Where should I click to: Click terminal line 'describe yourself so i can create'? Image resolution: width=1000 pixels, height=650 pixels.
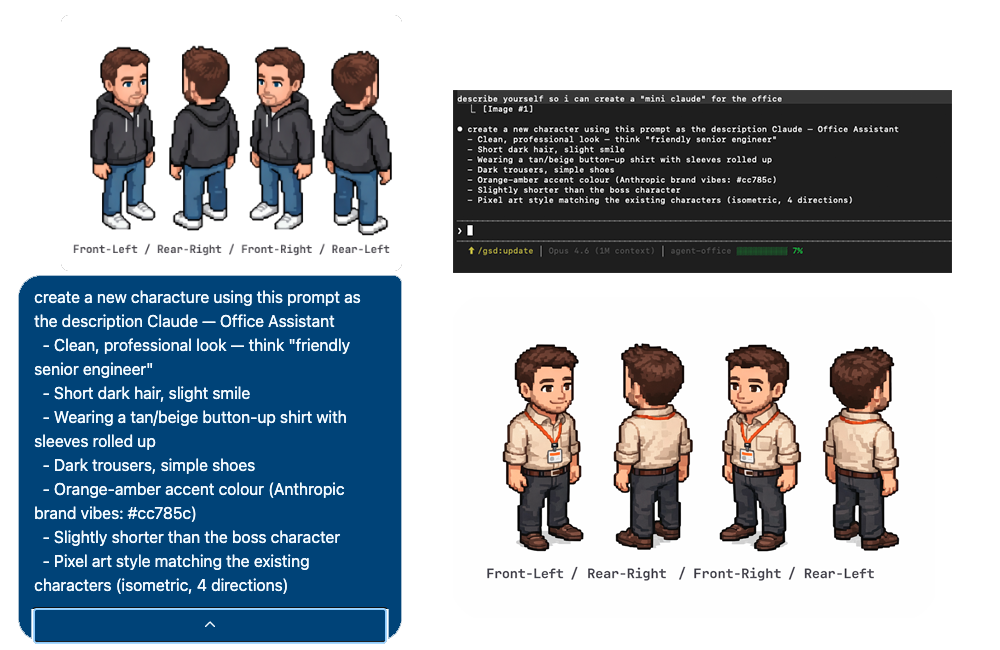point(619,99)
